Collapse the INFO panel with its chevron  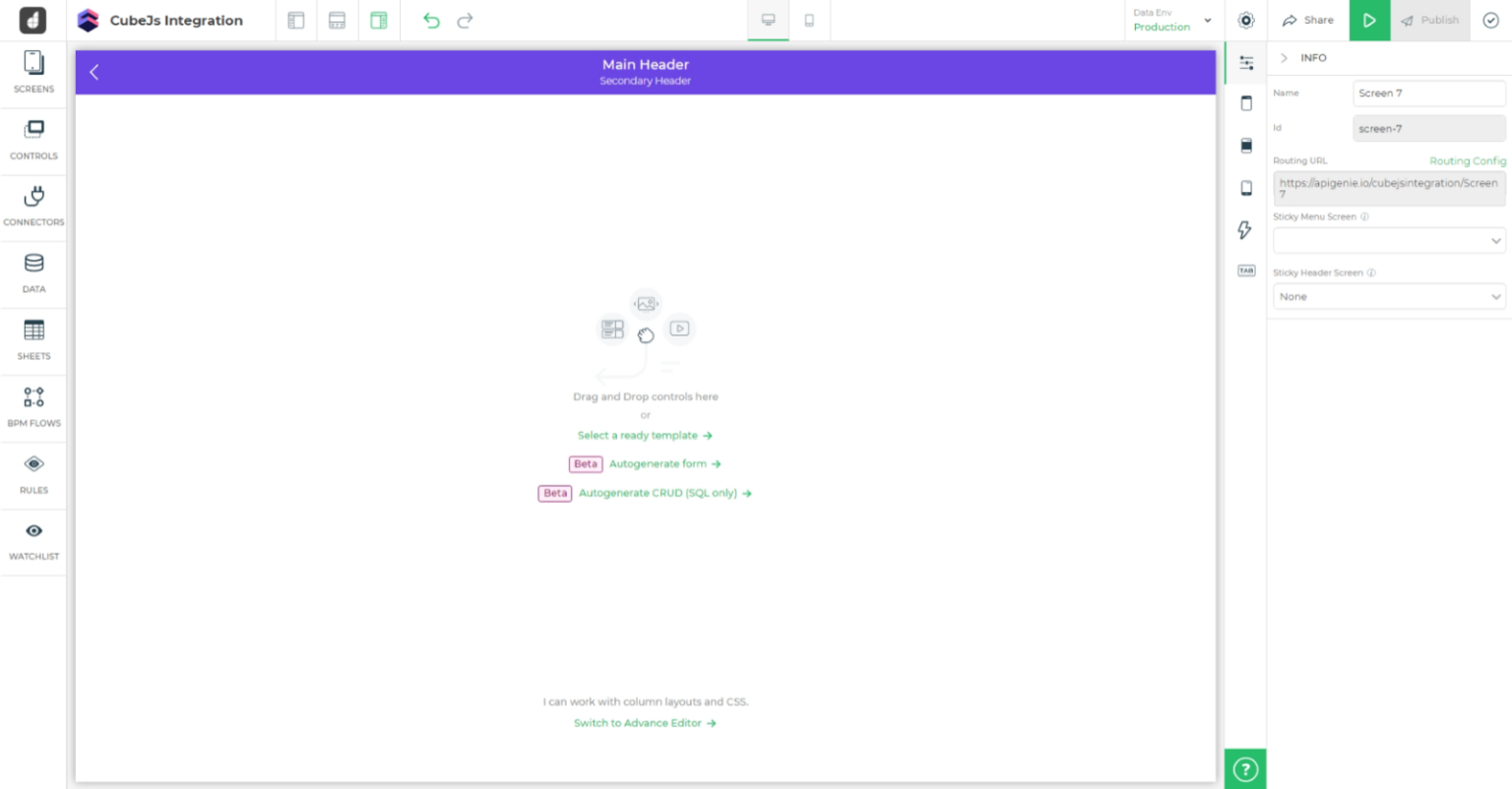click(1284, 58)
